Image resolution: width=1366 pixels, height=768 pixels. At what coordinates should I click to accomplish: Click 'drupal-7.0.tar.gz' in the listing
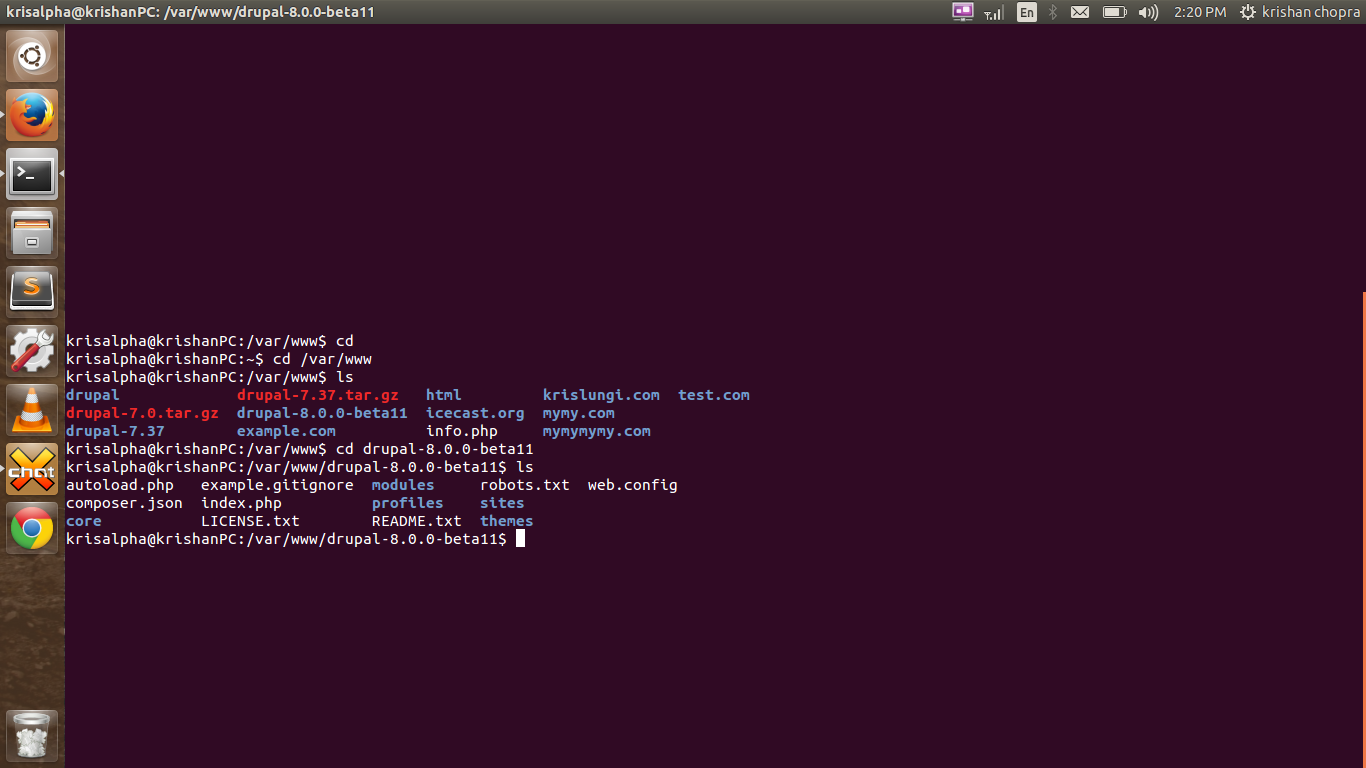tap(142, 413)
